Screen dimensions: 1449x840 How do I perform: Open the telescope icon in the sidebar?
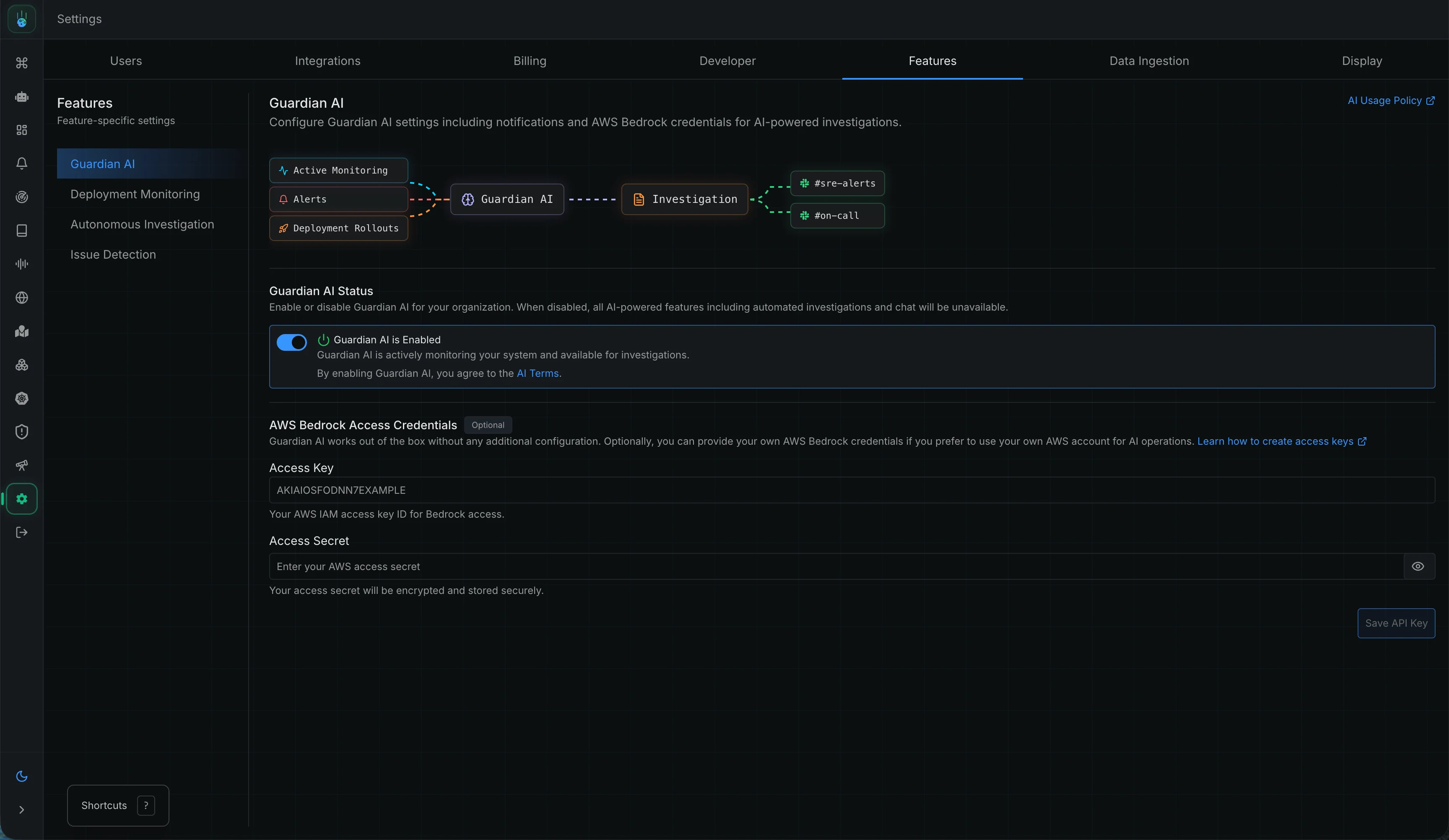[x=22, y=465]
